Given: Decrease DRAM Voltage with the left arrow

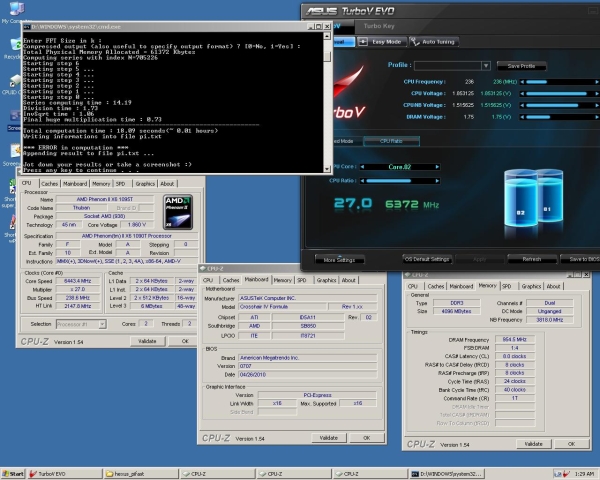Looking at the screenshot, I should click(x=522, y=117).
